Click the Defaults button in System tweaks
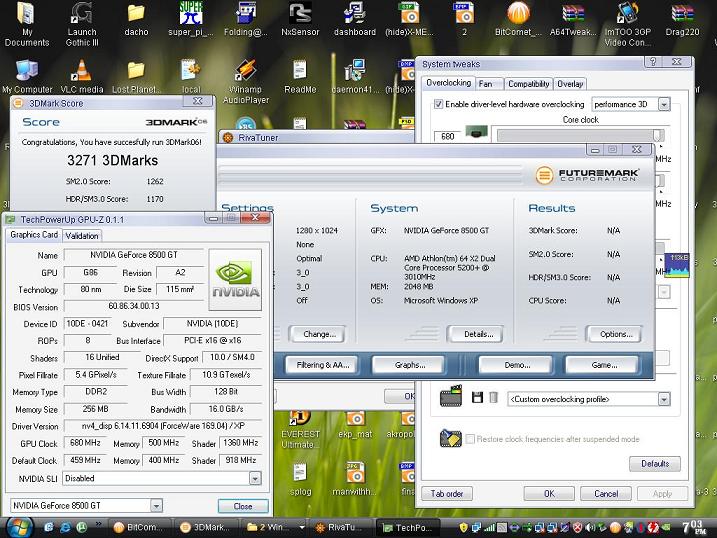The width and height of the screenshot is (717, 538). point(655,464)
